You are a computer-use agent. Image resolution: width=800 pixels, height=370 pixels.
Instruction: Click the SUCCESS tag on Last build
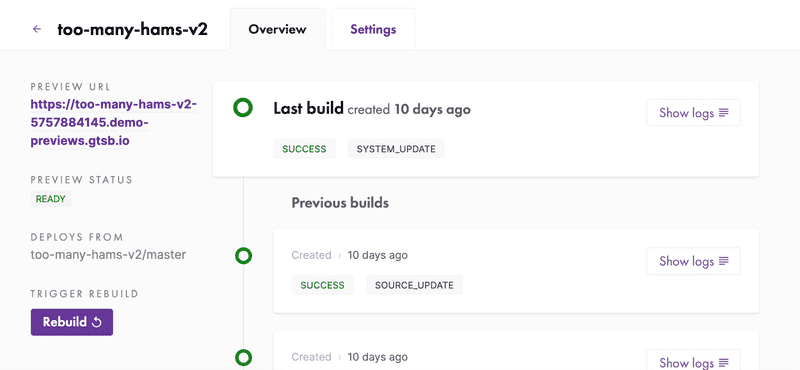(304, 149)
